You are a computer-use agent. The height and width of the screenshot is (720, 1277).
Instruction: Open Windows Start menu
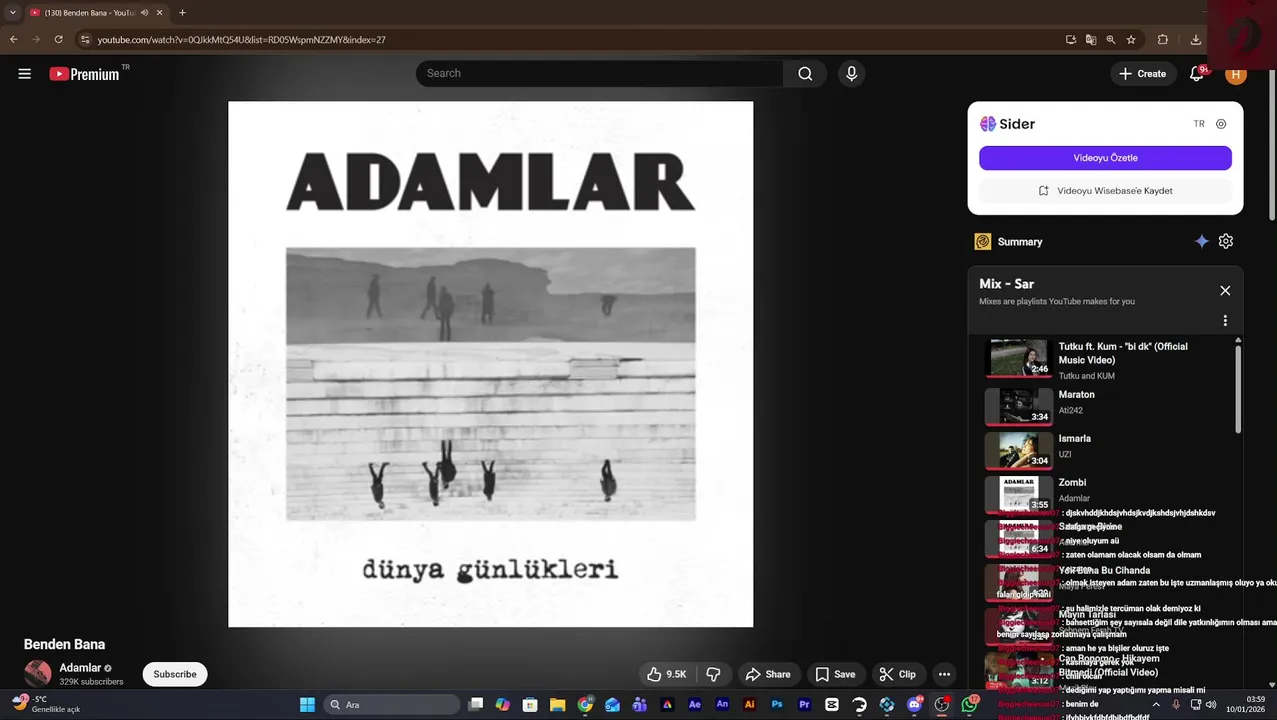307,704
